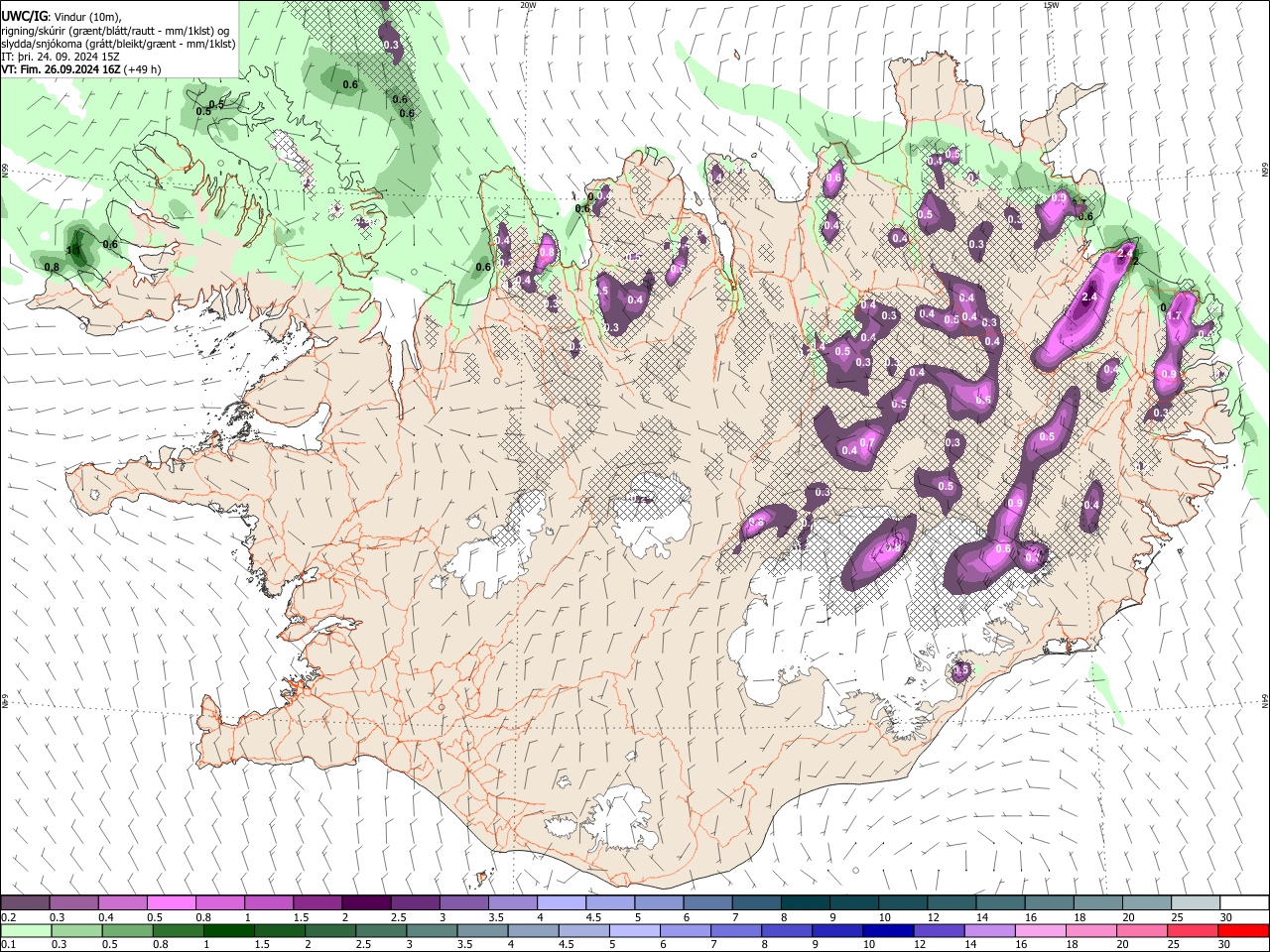Click the 'VT: Fim. 26.09.2024 16Z (+49 h)' line
Screen dimensions: 1270x952
[x=81, y=69]
